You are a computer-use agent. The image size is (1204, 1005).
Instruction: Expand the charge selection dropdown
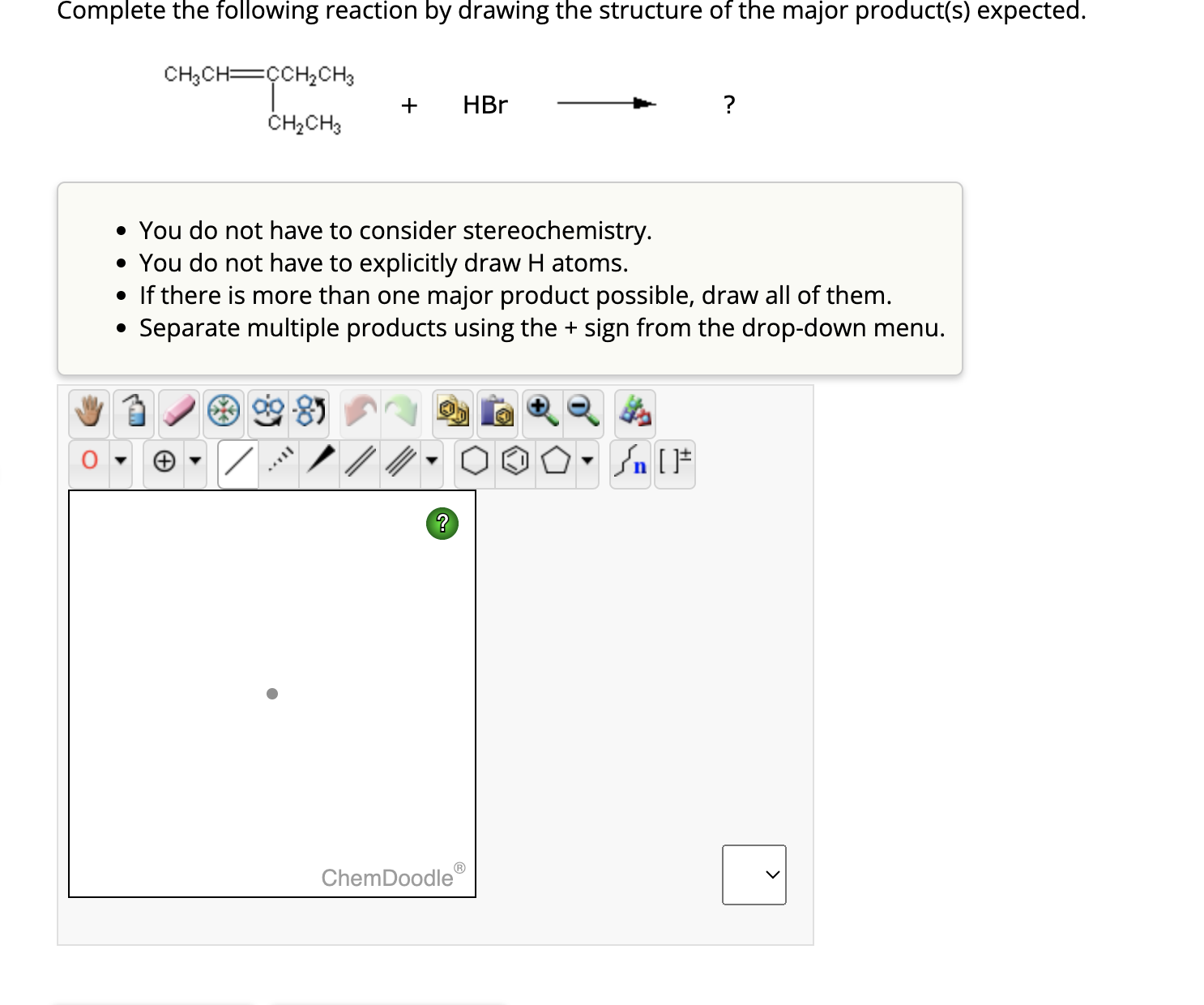coord(195,463)
